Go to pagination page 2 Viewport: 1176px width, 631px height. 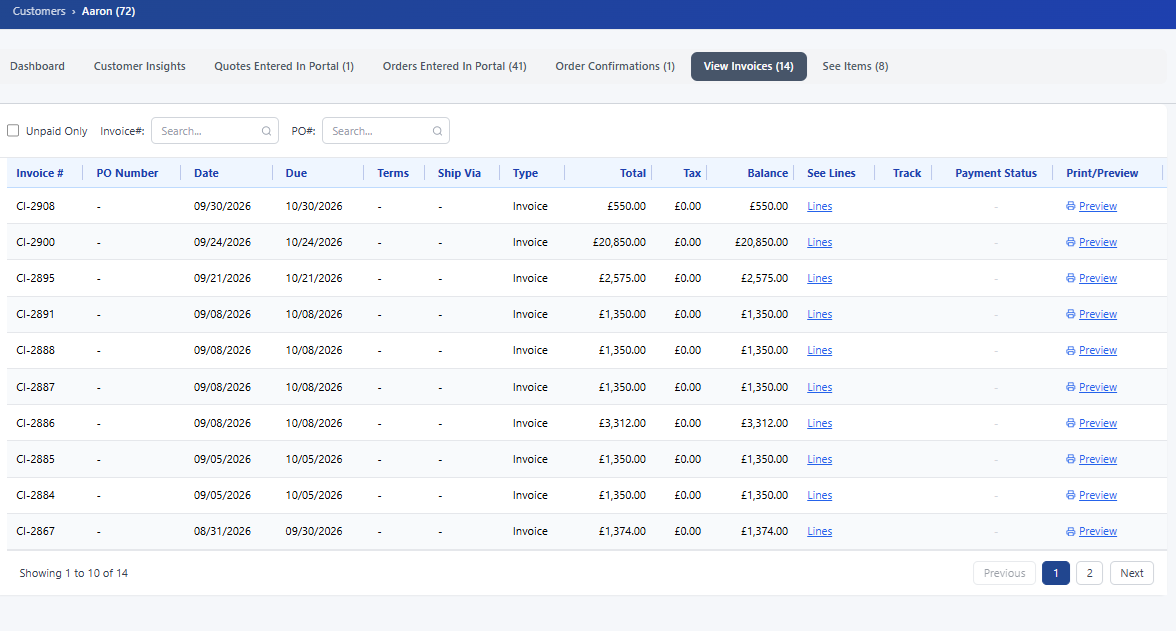1089,573
